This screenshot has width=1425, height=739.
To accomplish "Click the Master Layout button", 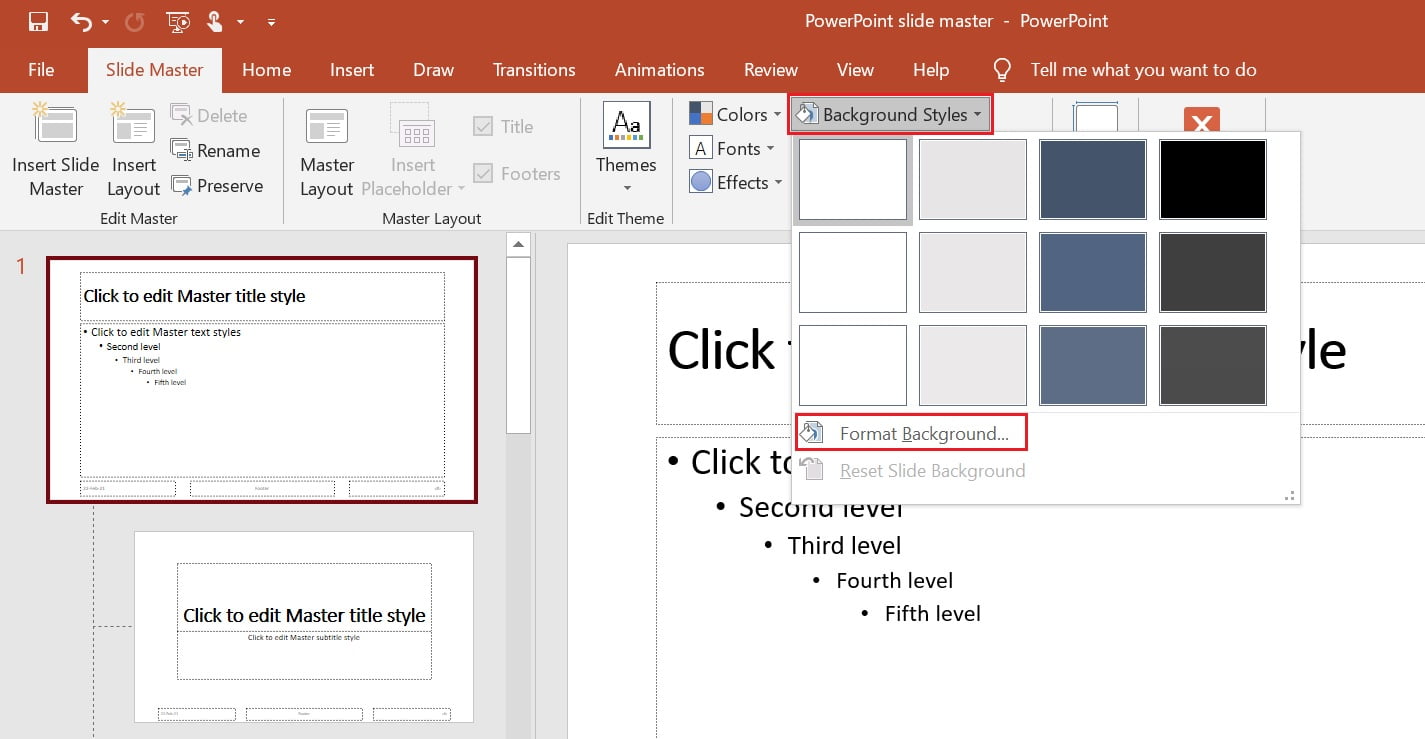I will pyautogui.click(x=326, y=150).
